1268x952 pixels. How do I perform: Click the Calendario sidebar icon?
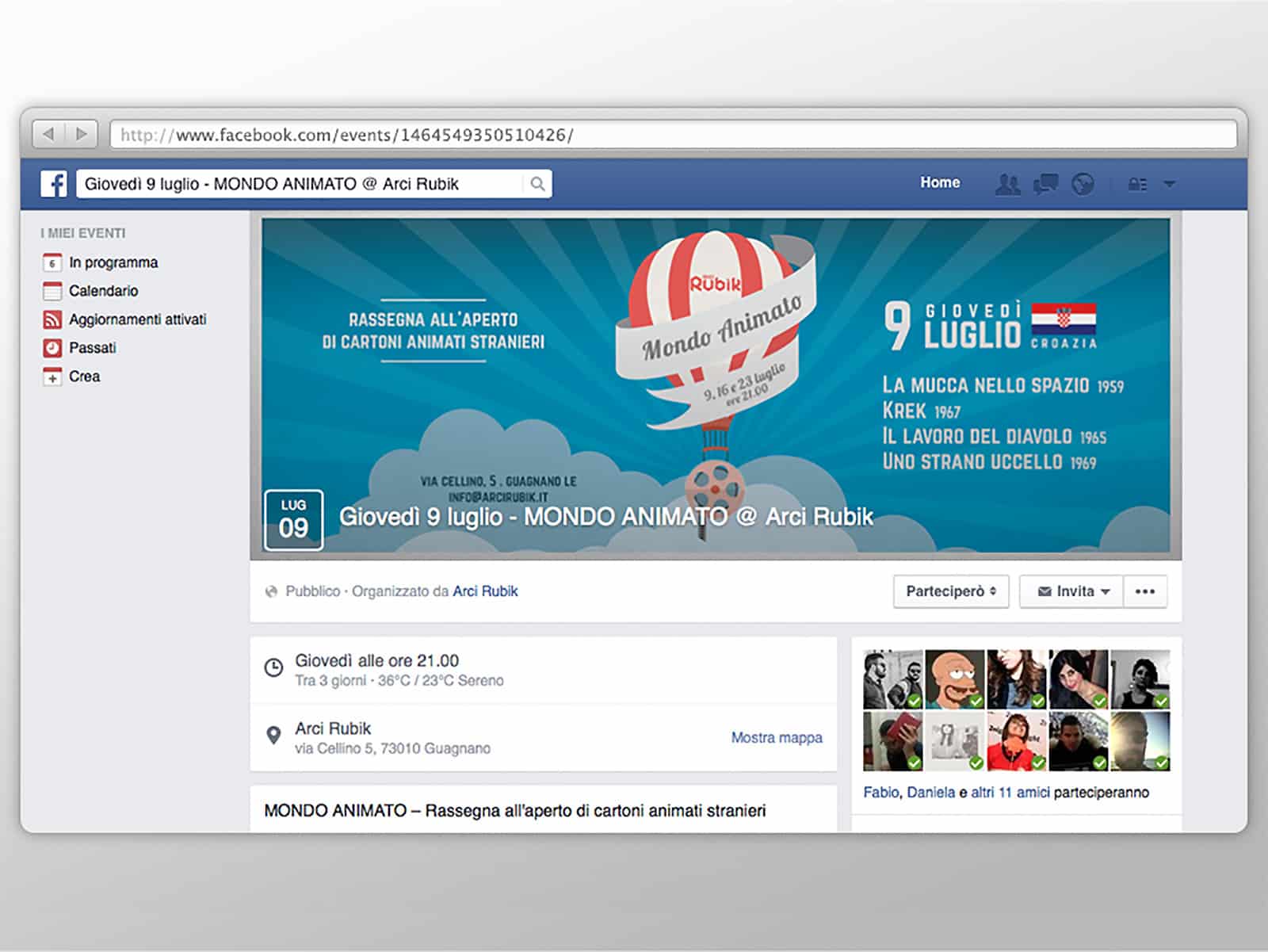coord(52,291)
